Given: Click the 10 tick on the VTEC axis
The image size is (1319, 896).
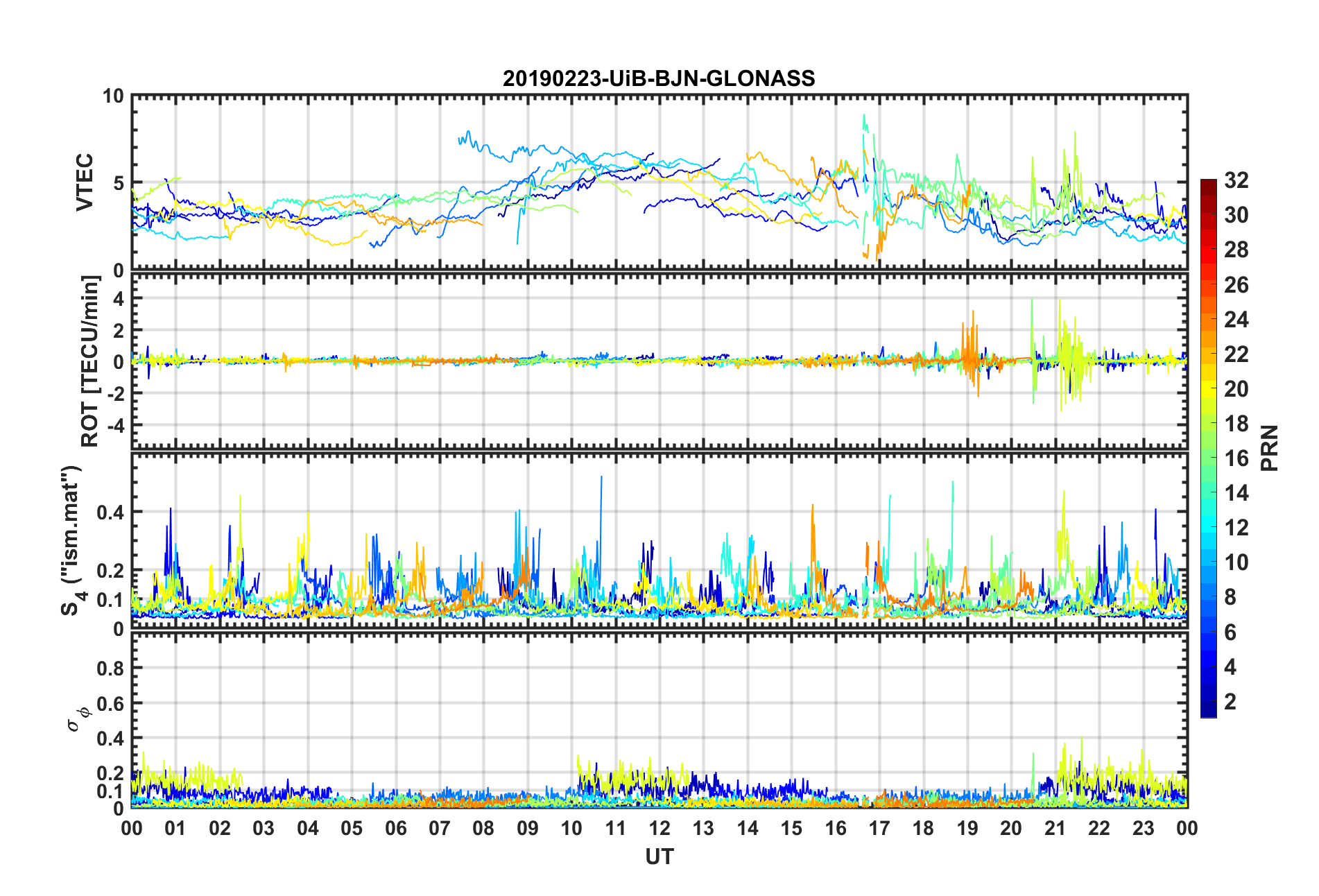Looking at the screenshot, I should click(x=113, y=96).
